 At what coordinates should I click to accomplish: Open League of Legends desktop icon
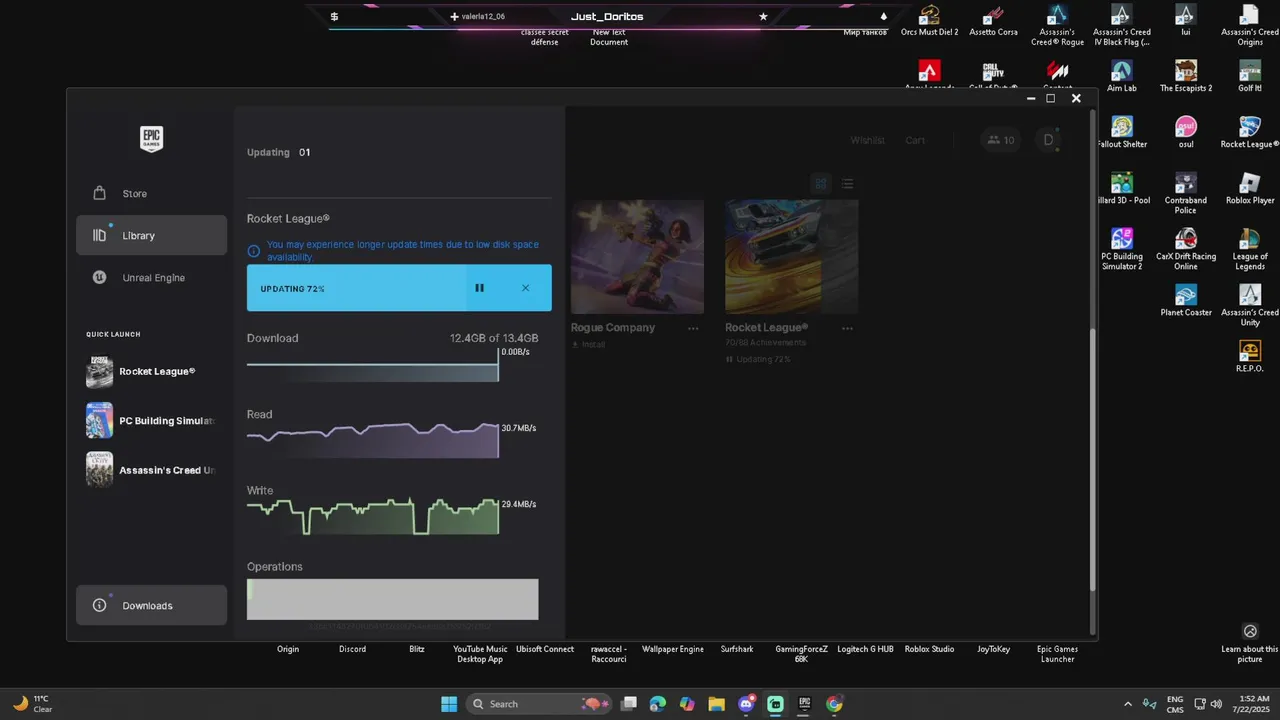[x=1249, y=249]
